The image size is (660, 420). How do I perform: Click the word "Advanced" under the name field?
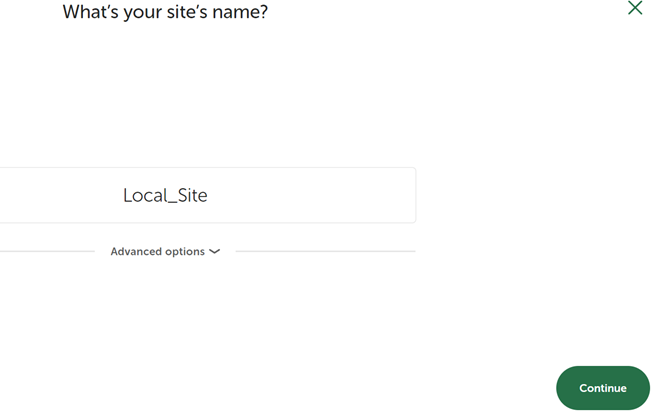135,252
